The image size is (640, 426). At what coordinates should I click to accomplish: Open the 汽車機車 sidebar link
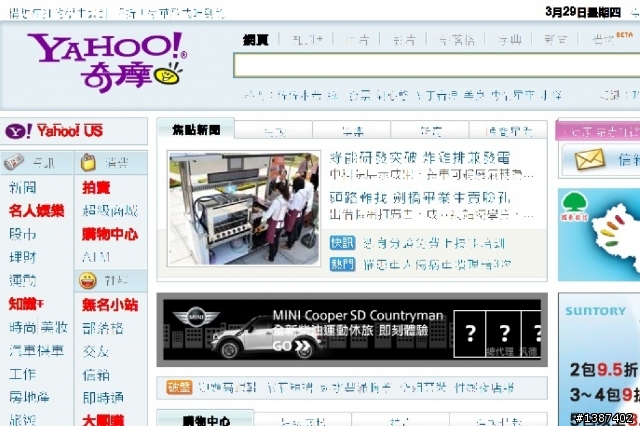(37, 350)
